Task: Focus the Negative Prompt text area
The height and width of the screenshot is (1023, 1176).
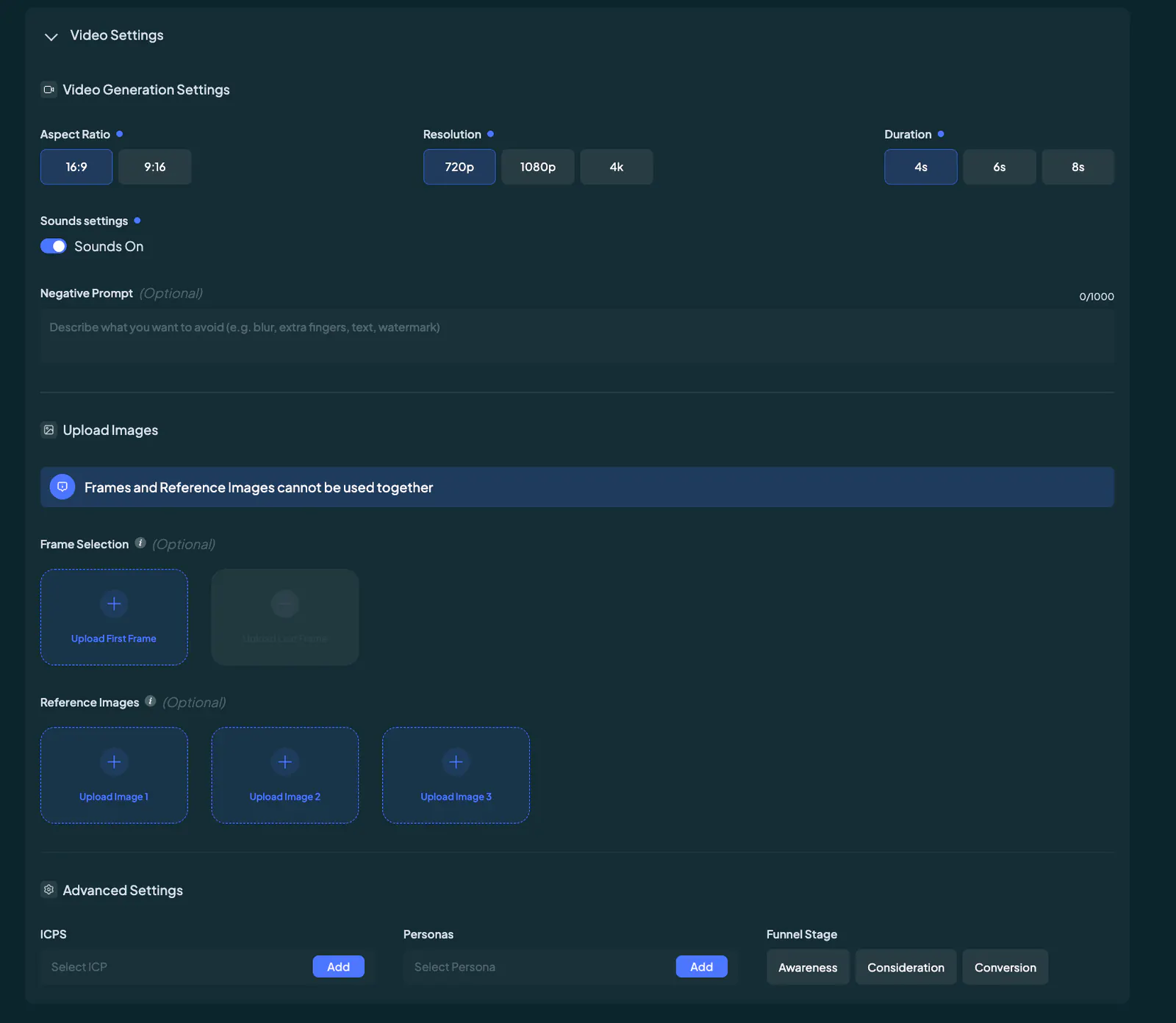Action: click(577, 336)
